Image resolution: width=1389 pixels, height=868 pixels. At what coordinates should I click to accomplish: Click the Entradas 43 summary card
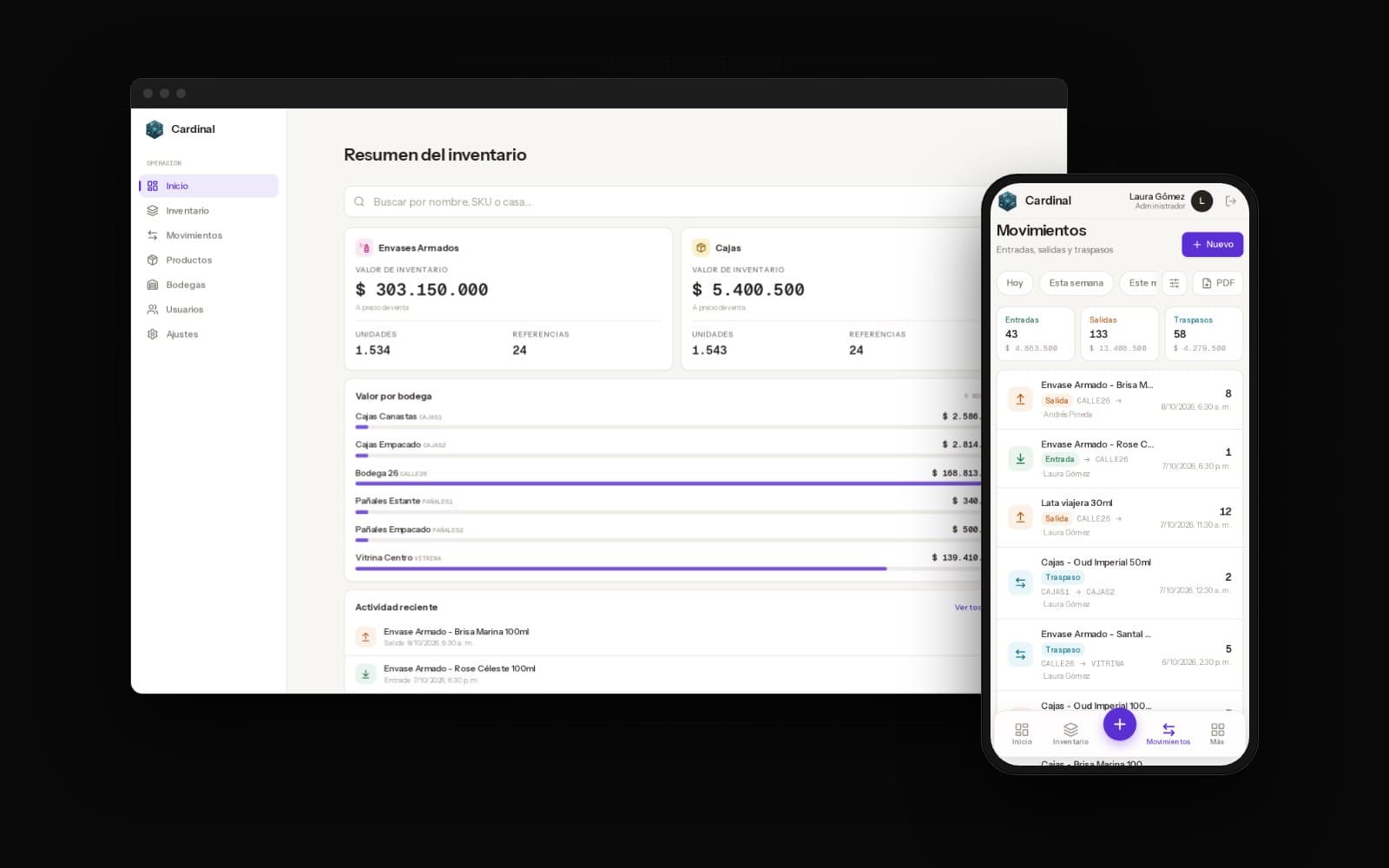[1035, 333]
